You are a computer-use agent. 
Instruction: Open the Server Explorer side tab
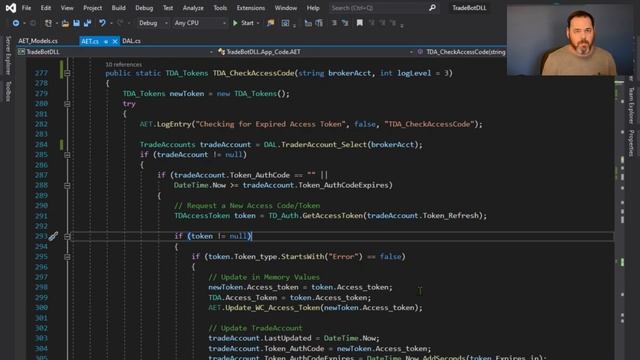click(x=8, y=56)
